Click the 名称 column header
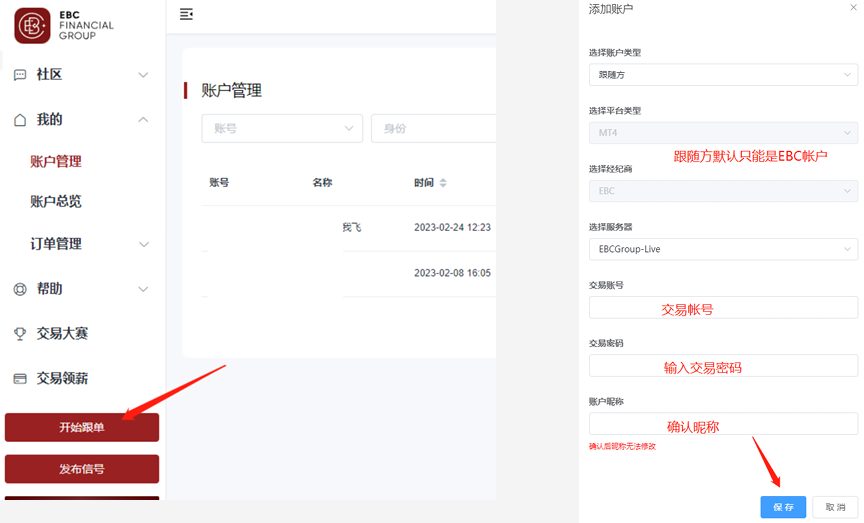This screenshot has width=864, height=523. [322, 182]
